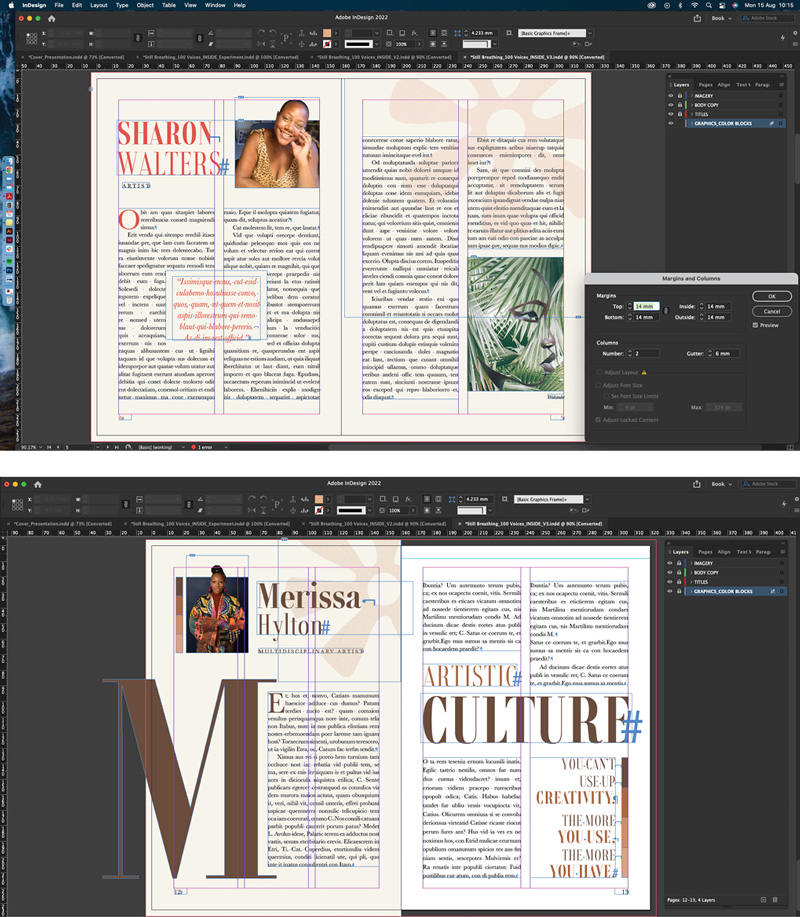Hide the BODY COPY layer in the upper Layers panel
This screenshot has height=917, width=800.
click(x=671, y=105)
